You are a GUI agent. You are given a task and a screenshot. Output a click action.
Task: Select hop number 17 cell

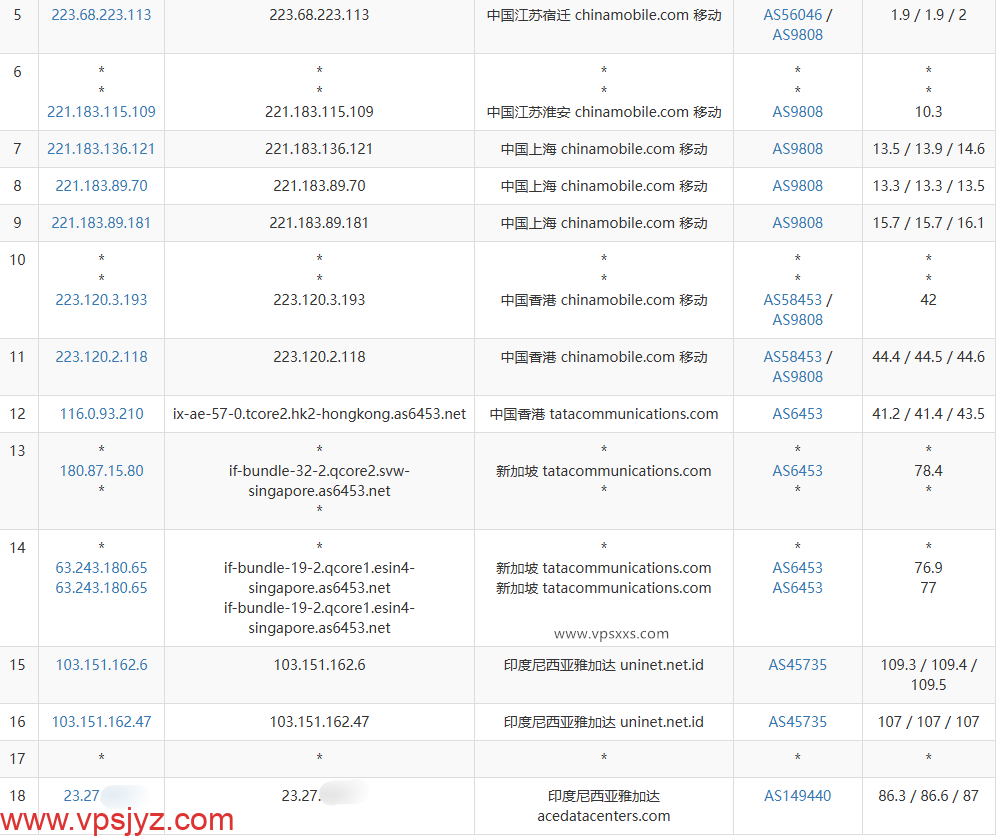point(18,759)
